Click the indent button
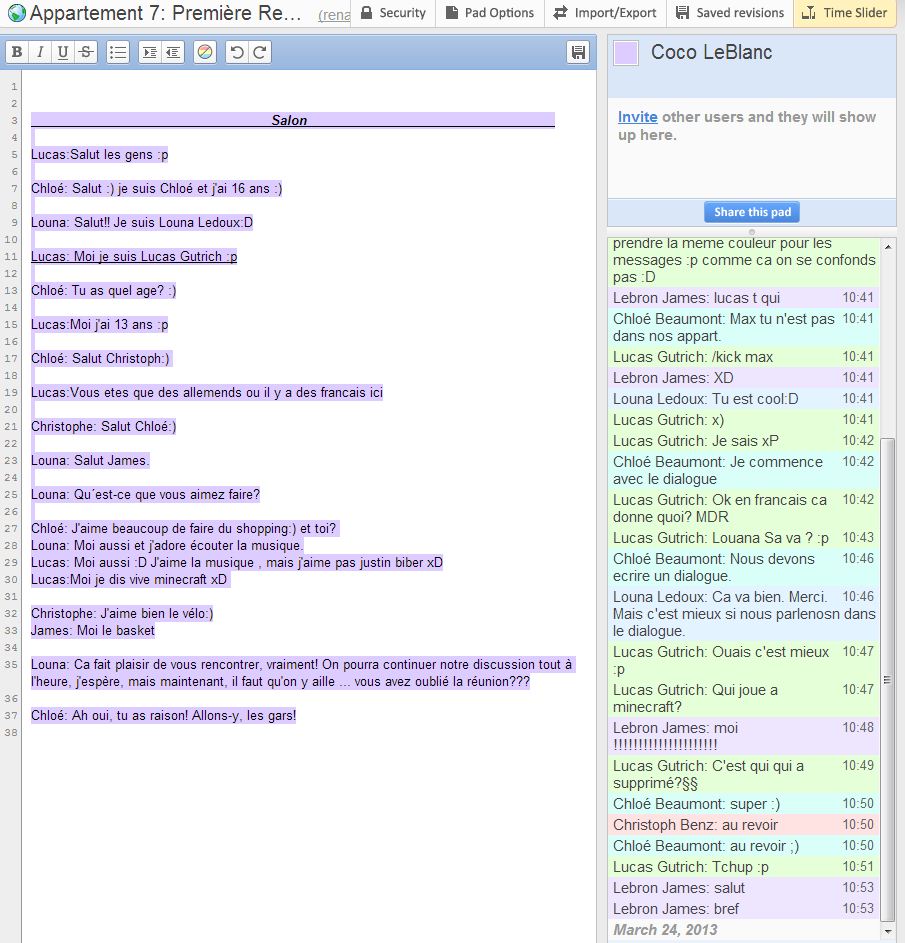 150,53
